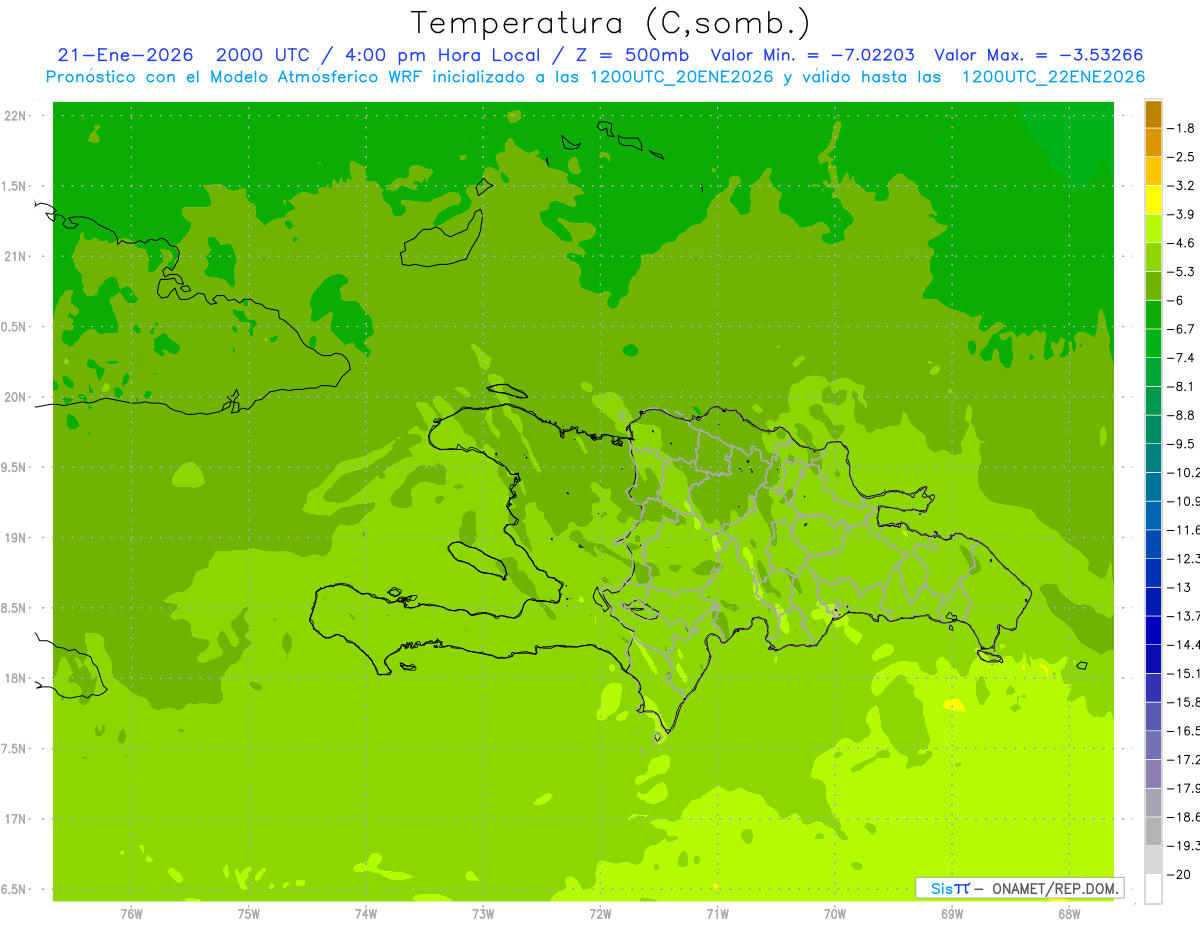Pick the white swatch below -20 in colorbar
The image size is (1200, 927).
[1153, 888]
